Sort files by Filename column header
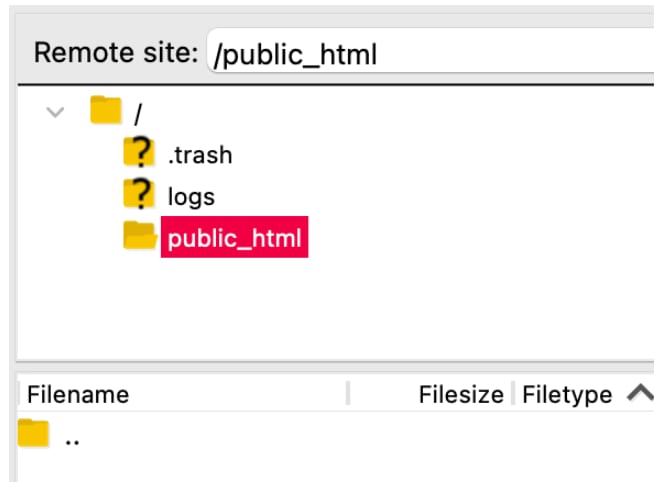 78,394
